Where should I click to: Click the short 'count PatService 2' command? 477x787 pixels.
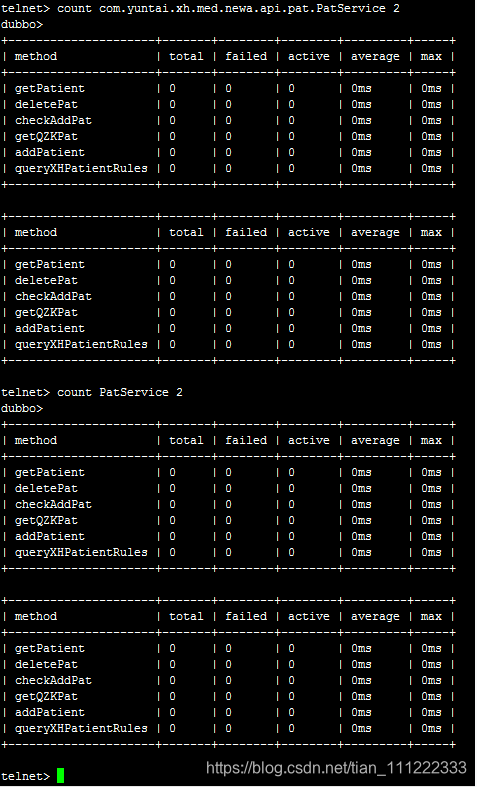120,392
